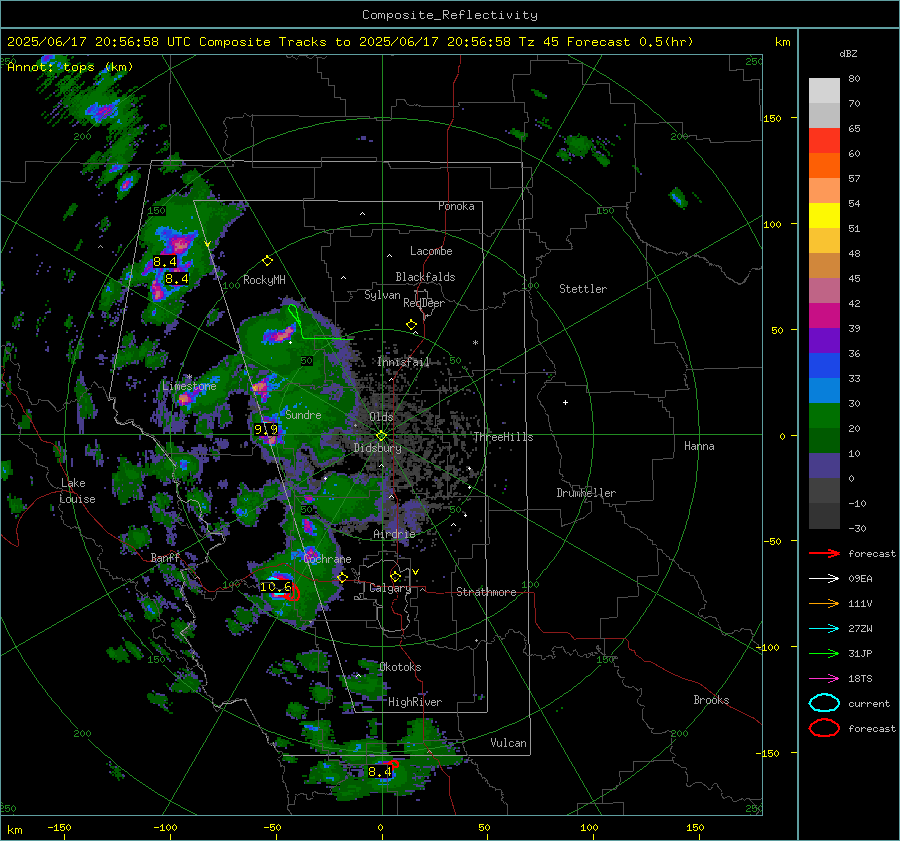This screenshot has width=900, height=841.
Task: Click the Okotoks town label
Action: (x=400, y=667)
